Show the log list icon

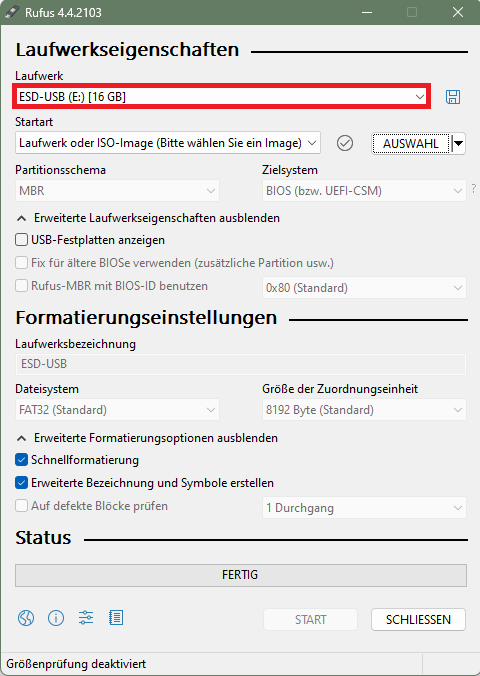tap(116, 618)
